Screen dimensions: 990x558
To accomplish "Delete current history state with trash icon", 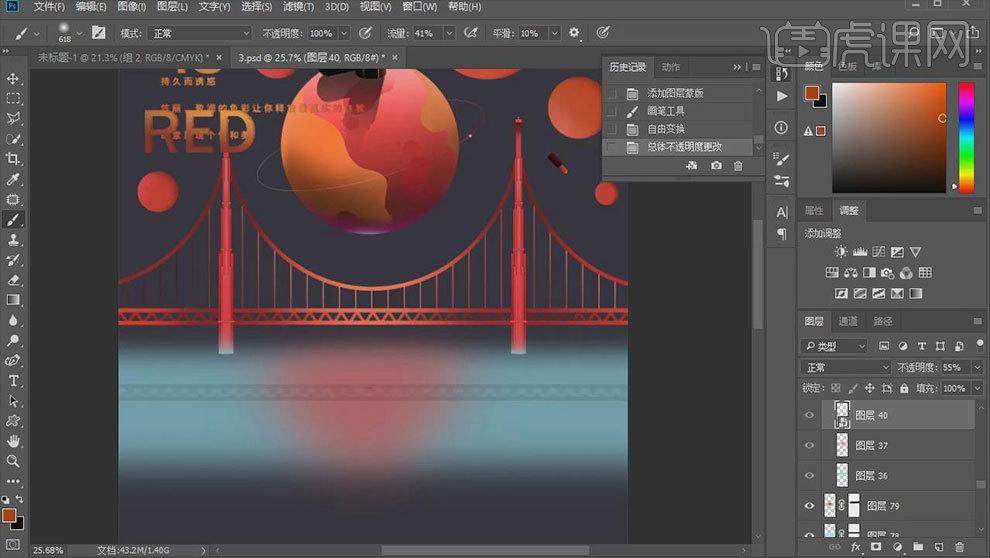I will coord(738,166).
